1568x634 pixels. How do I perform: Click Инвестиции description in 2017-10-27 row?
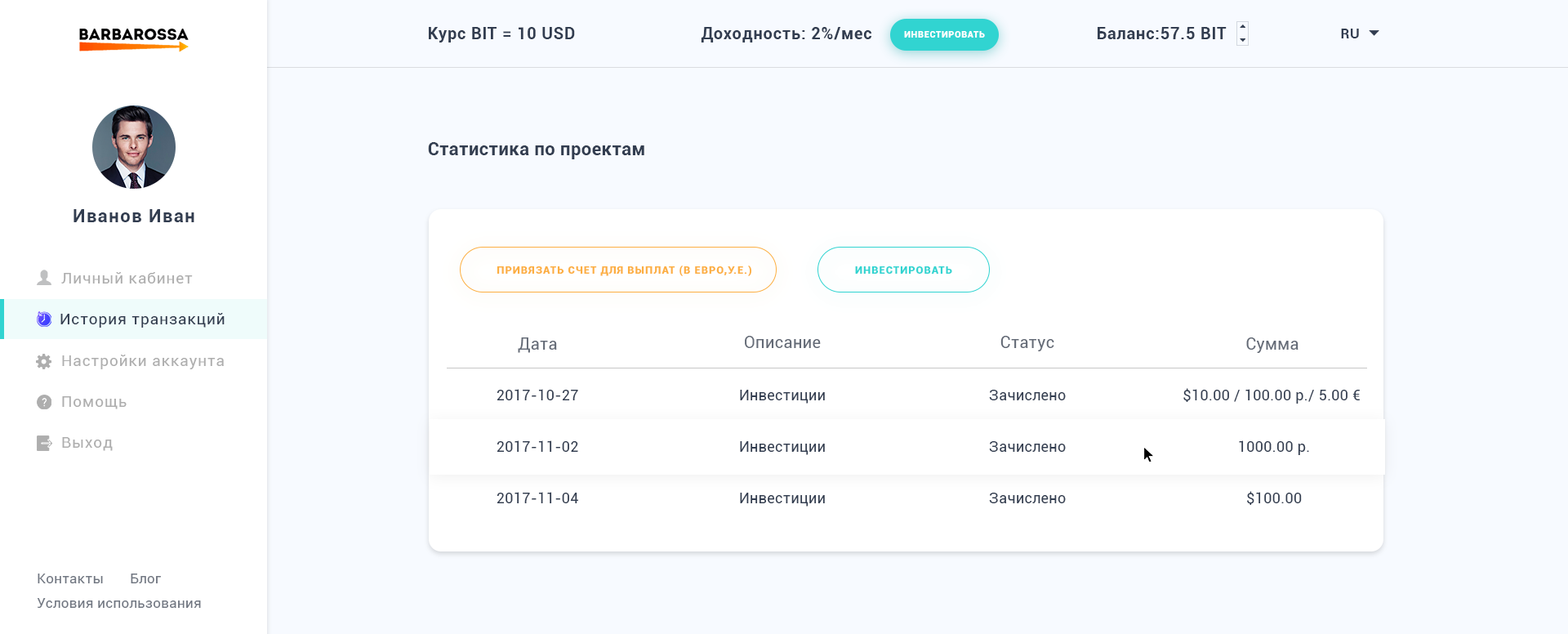[x=782, y=395]
